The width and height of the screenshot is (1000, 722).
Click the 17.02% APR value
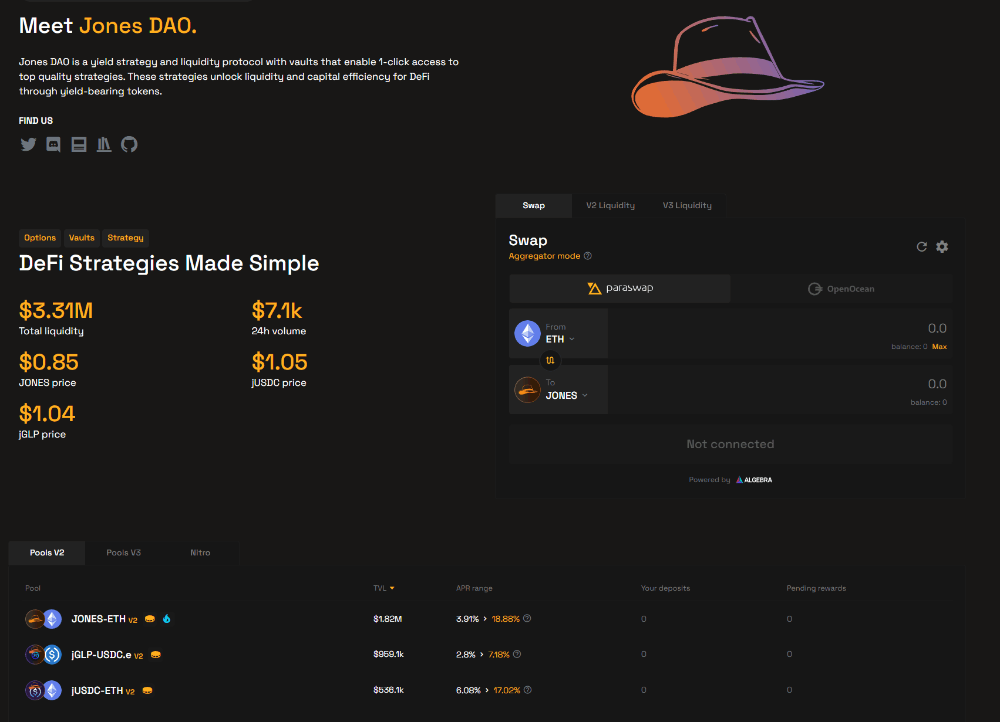(x=507, y=690)
